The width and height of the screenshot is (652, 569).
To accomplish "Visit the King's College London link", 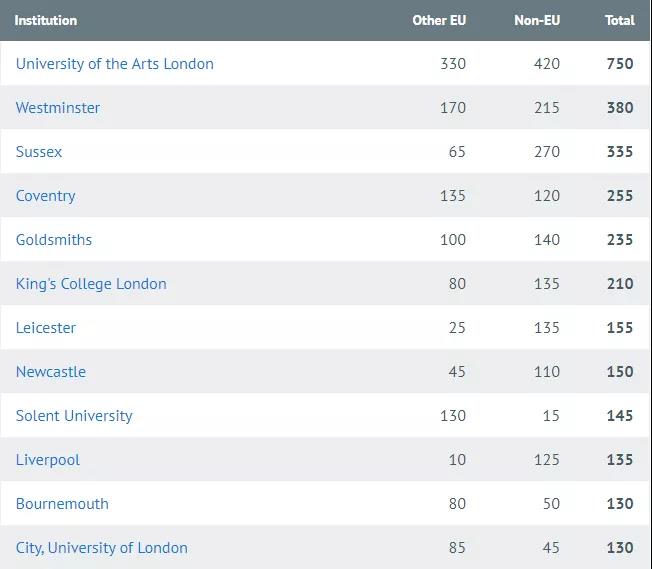I will point(91,284).
